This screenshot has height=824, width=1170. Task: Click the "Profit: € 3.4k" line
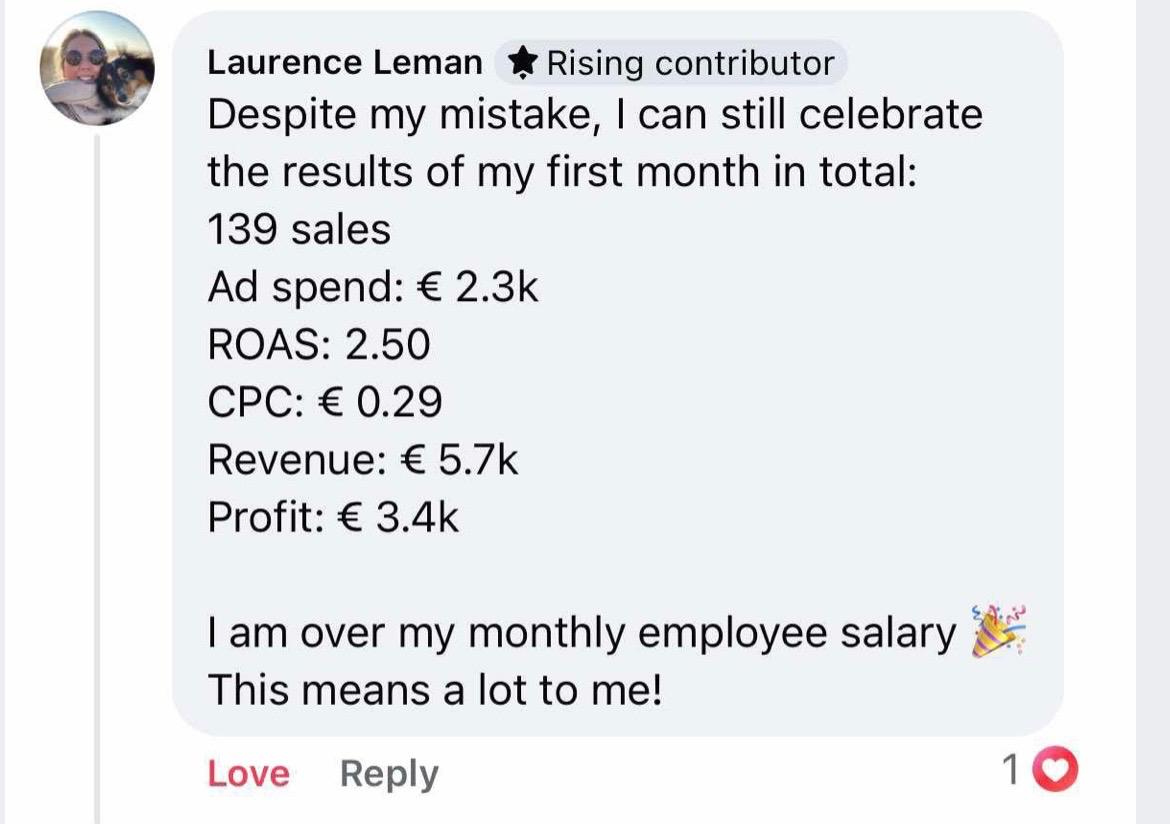pos(333,517)
